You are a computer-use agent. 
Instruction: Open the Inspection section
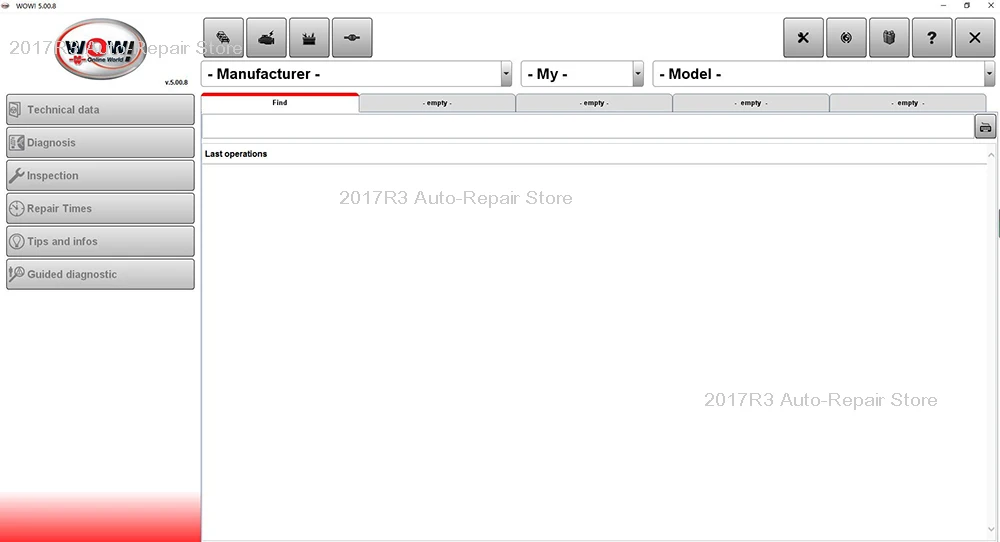pyautogui.click(x=100, y=175)
